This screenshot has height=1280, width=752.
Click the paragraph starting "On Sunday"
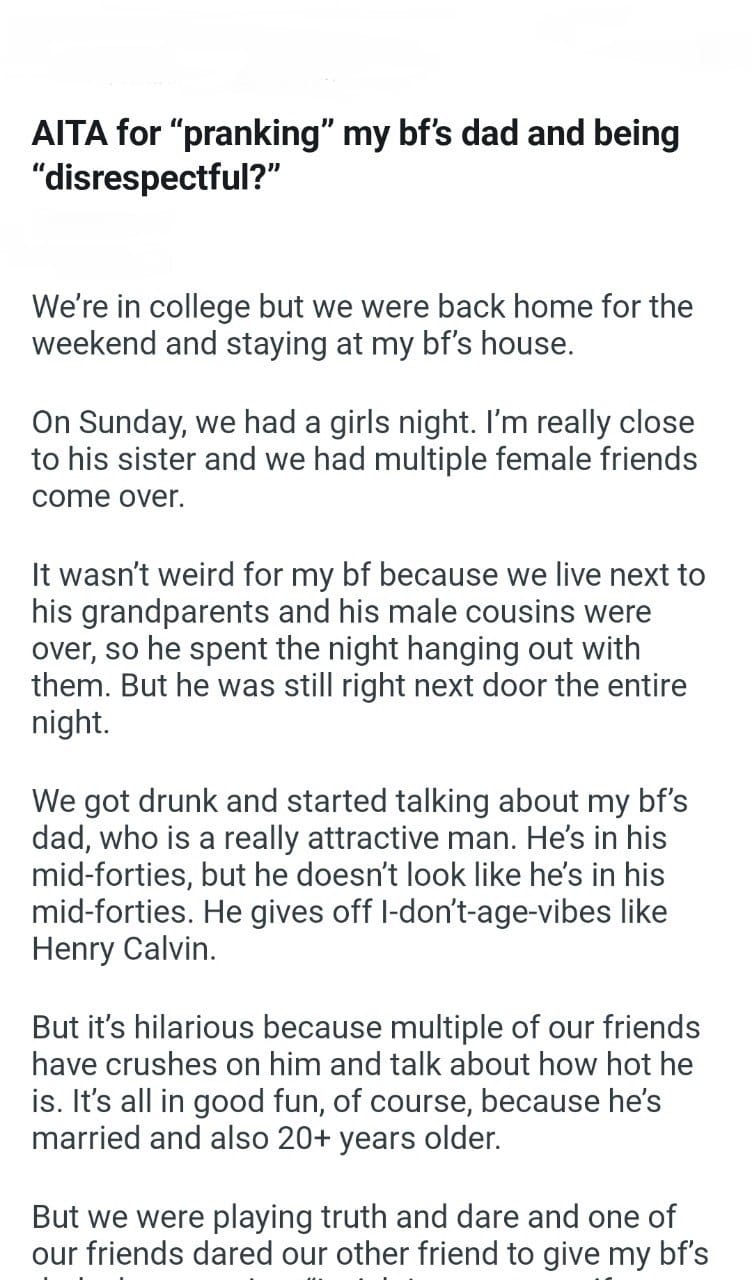pyautogui.click(x=362, y=459)
